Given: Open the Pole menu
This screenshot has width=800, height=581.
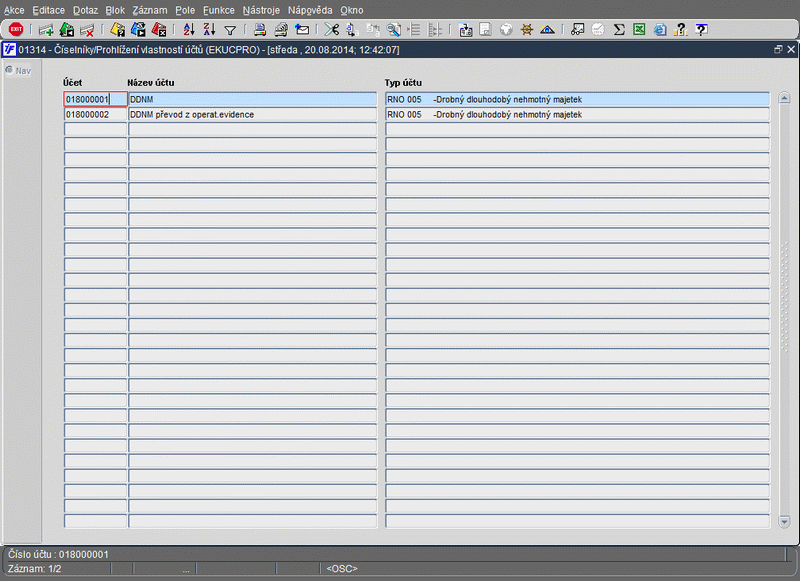Looking at the screenshot, I should (x=185, y=10).
